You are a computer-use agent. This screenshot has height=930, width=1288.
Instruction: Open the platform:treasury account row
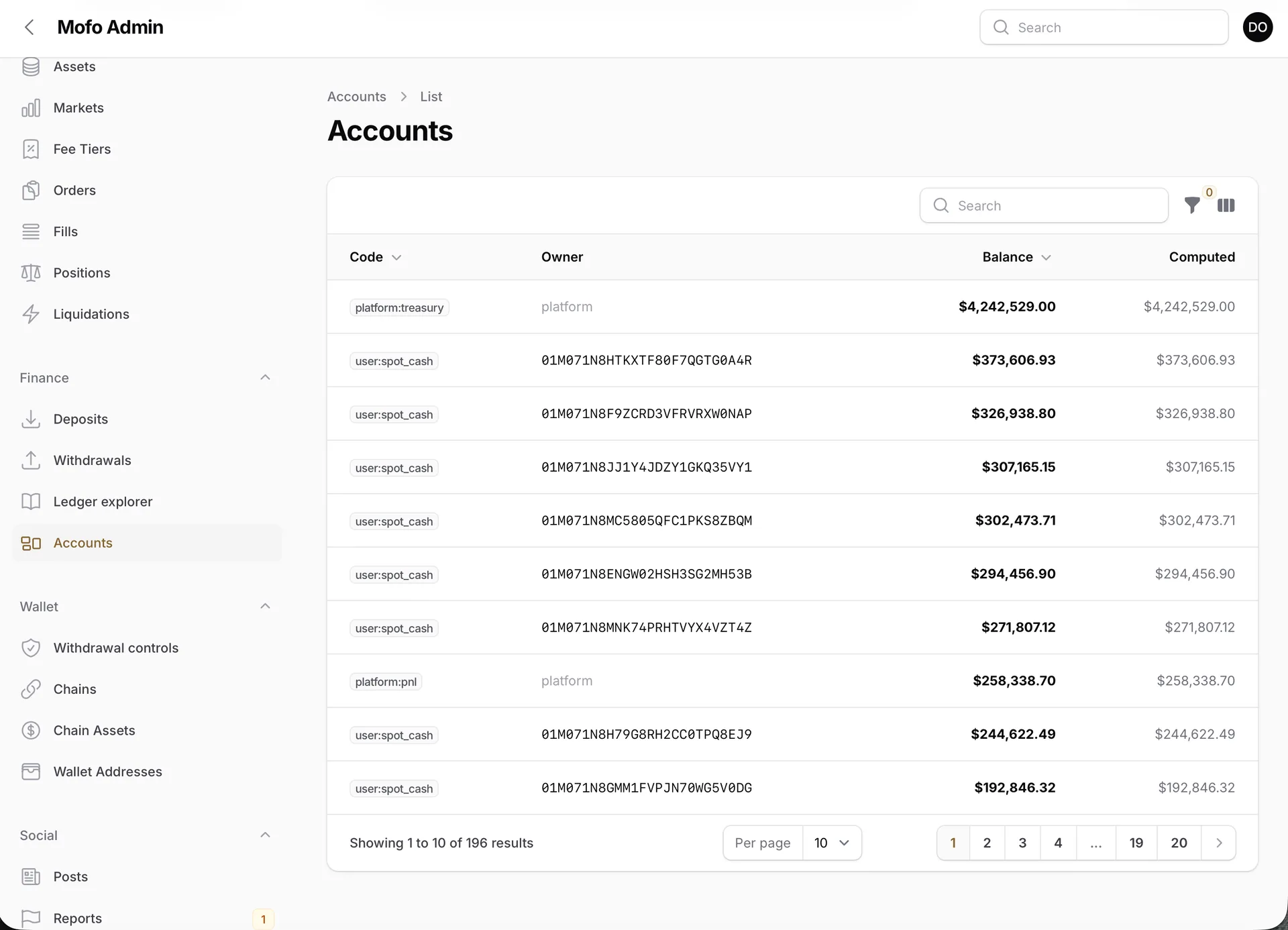coord(792,307)
